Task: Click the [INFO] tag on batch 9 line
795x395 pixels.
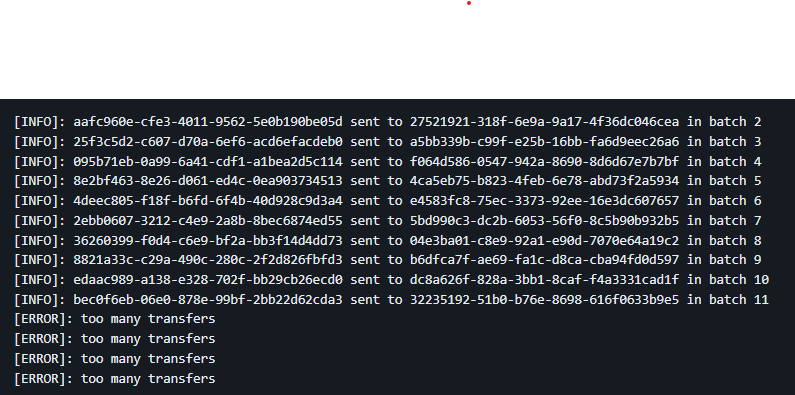Action: coord(40,260)
